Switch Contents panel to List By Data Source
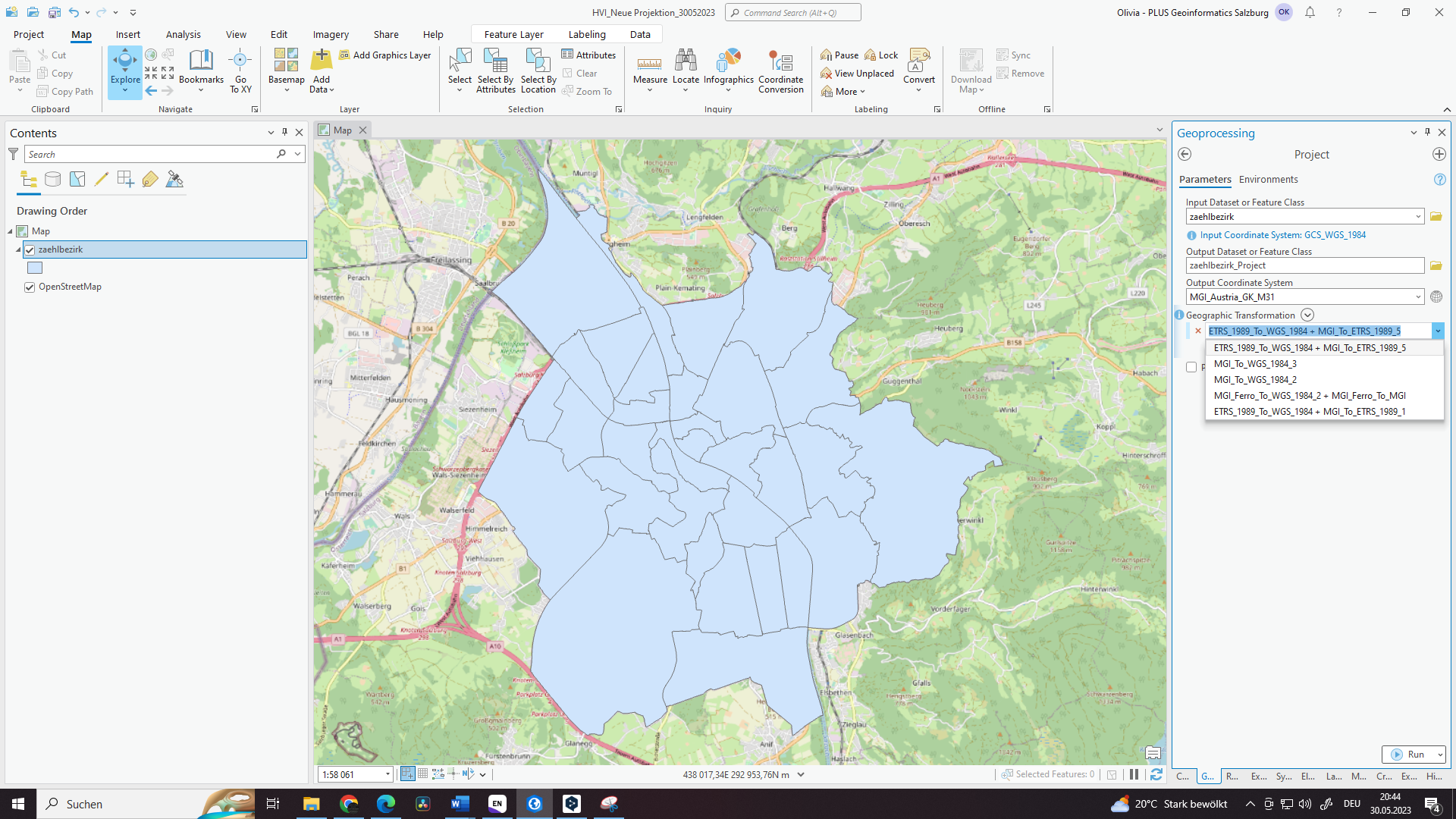Screen dimensions: 1456x819 coord(52,179)
